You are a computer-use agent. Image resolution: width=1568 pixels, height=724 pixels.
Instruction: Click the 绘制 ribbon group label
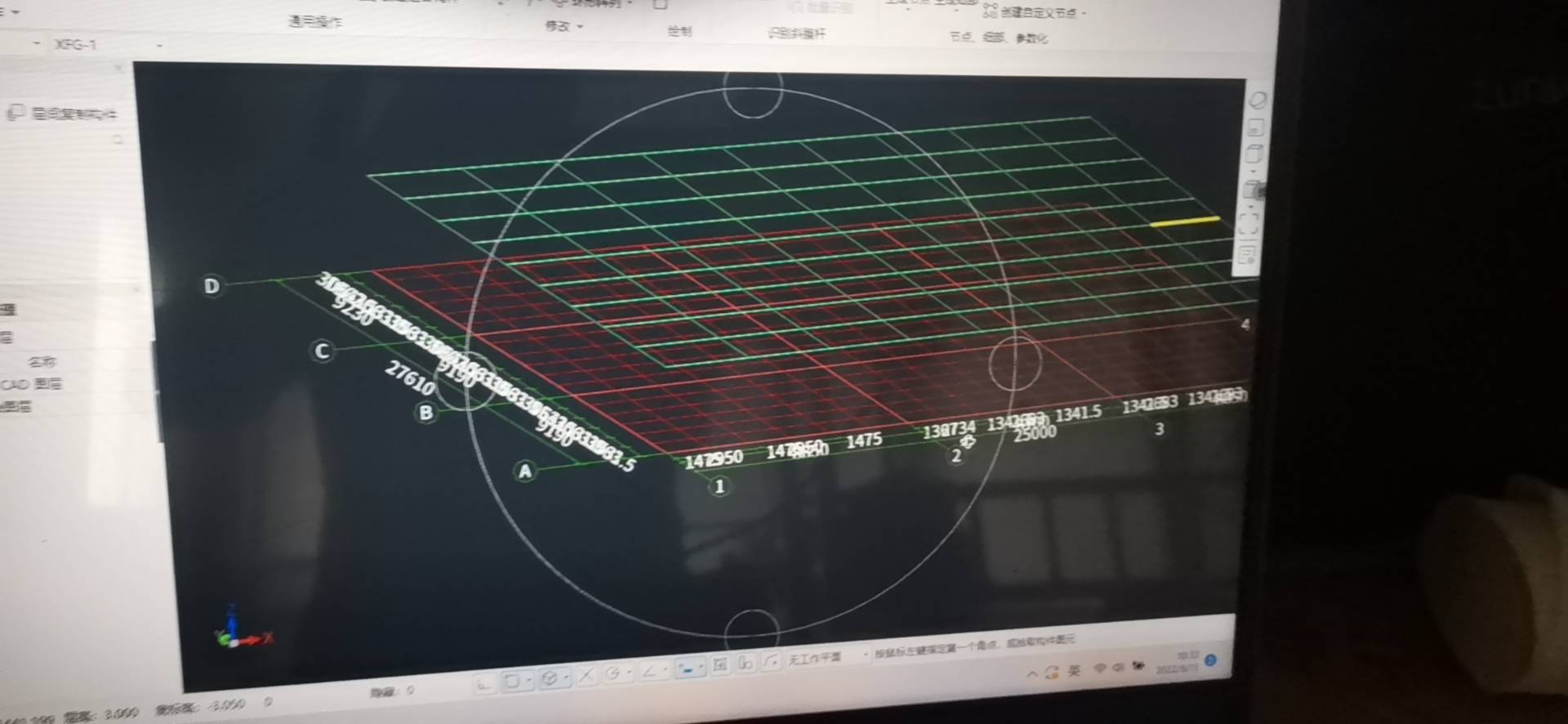679,31
